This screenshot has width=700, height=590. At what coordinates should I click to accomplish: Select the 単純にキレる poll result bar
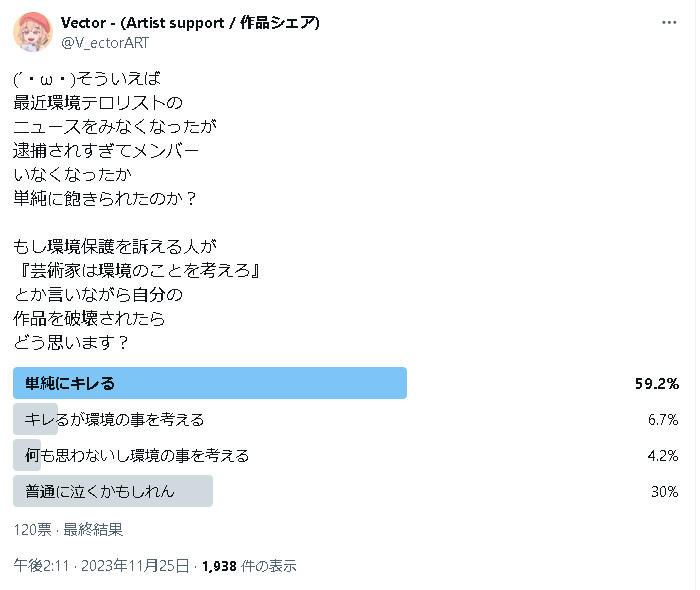[x=210, y=383]
